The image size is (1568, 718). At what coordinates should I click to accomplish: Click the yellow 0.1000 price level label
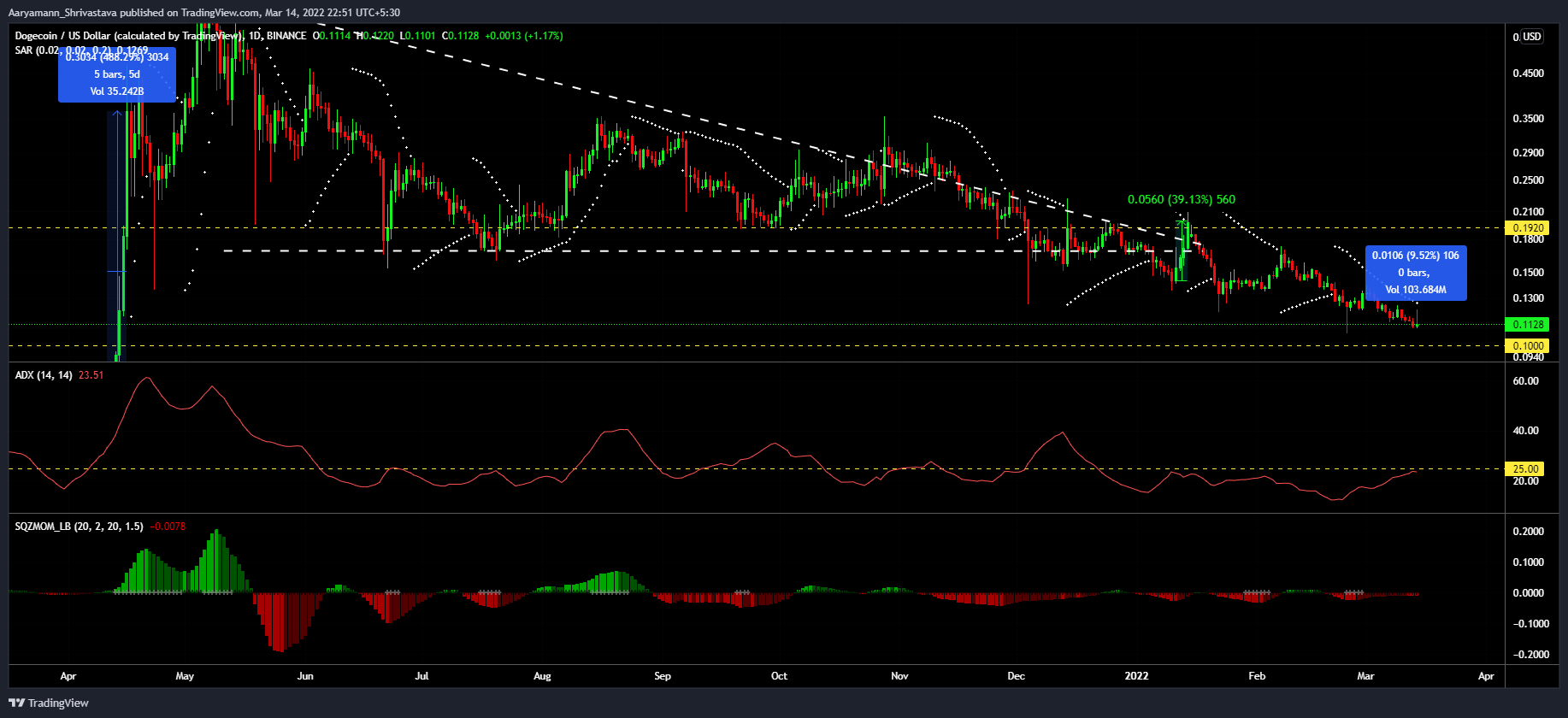pyautogui.click(x=1528, y=346)
